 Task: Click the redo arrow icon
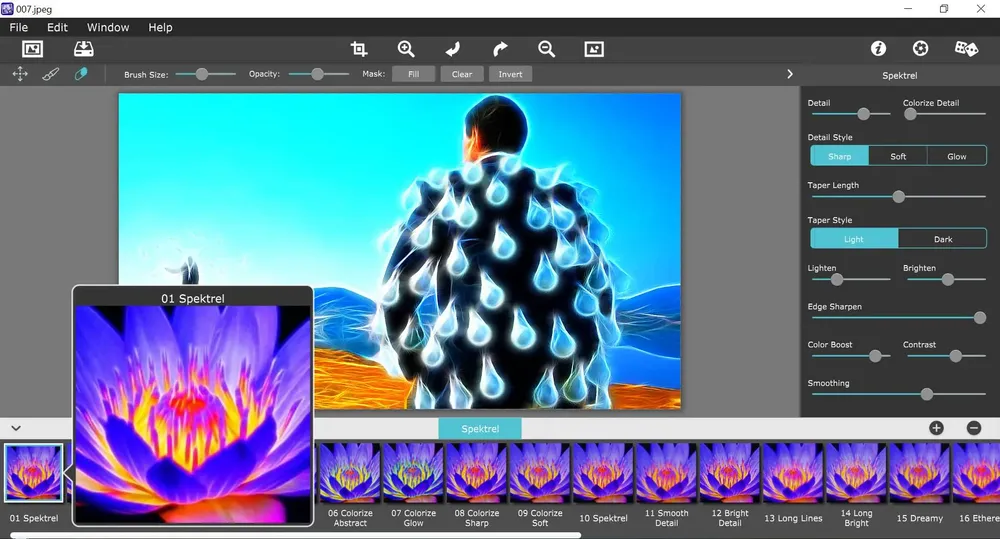point(500,49)
